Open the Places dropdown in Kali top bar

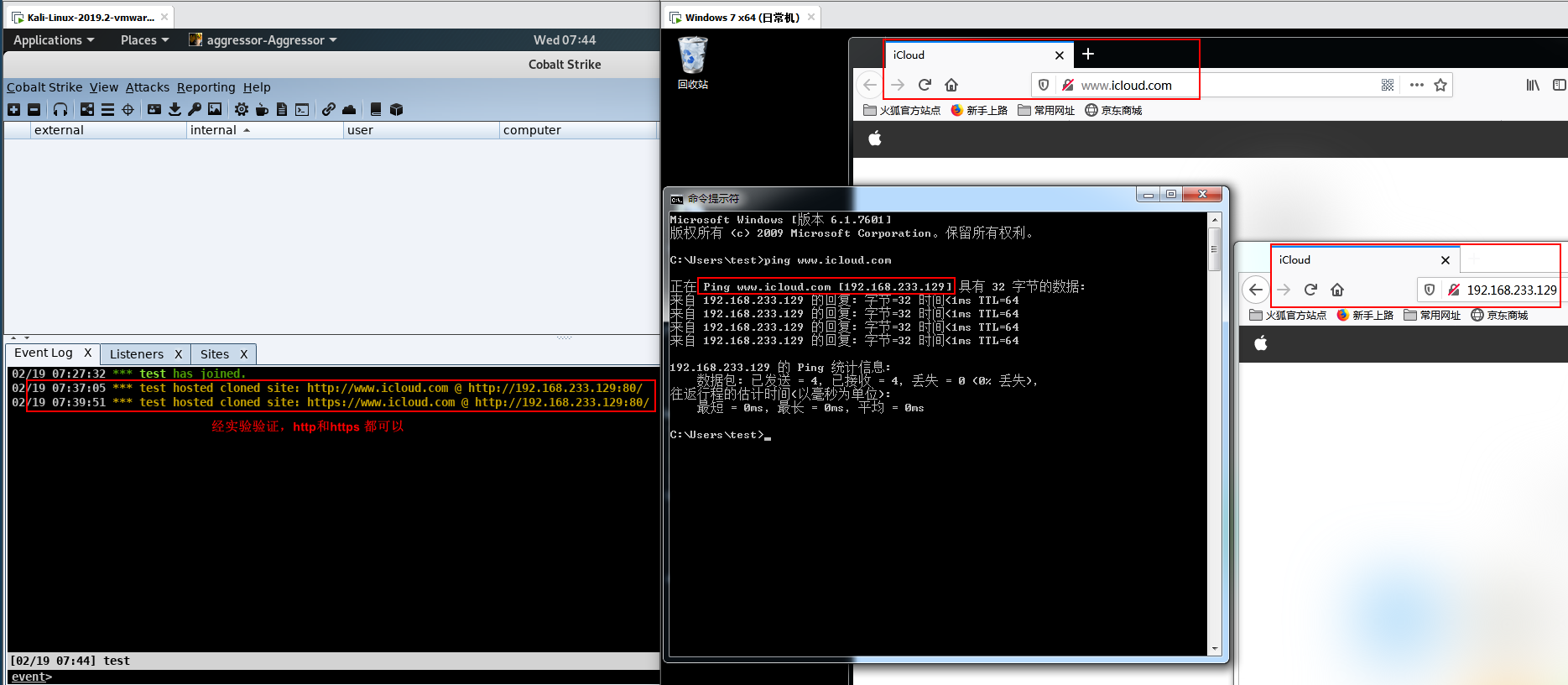[x=144, y=40]
